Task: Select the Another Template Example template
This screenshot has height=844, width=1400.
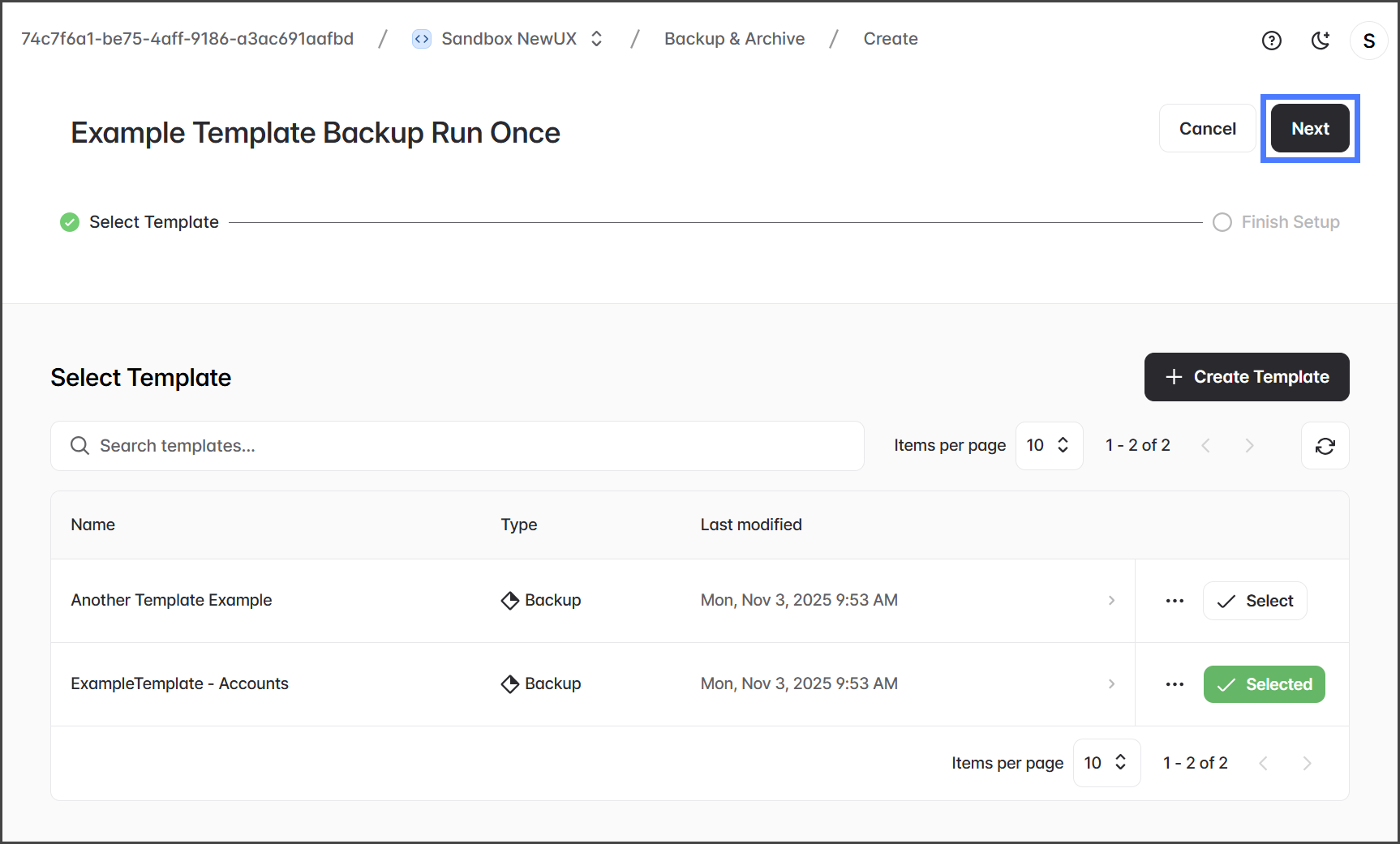Action: tap(1254, 601)
